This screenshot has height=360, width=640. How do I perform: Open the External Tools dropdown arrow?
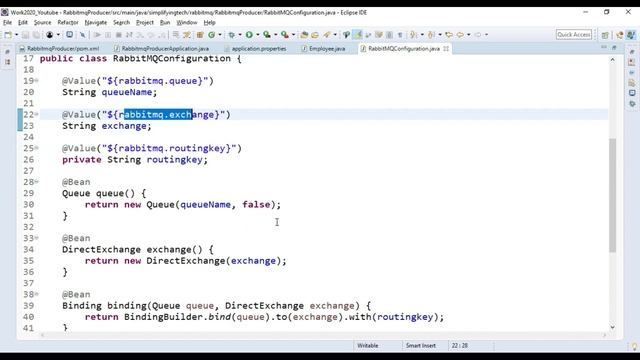point(293,35)
